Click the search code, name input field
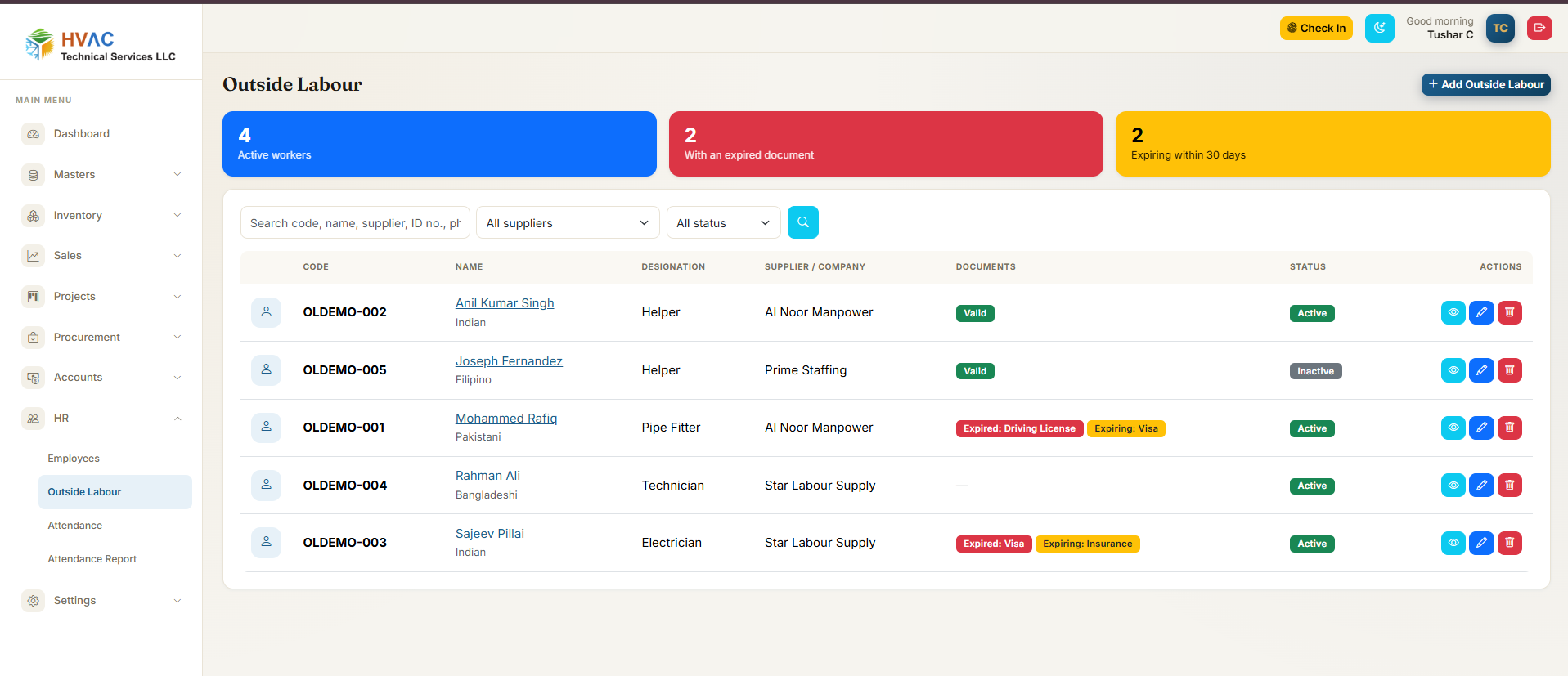 pyautogui.click(x=355, y=223)
